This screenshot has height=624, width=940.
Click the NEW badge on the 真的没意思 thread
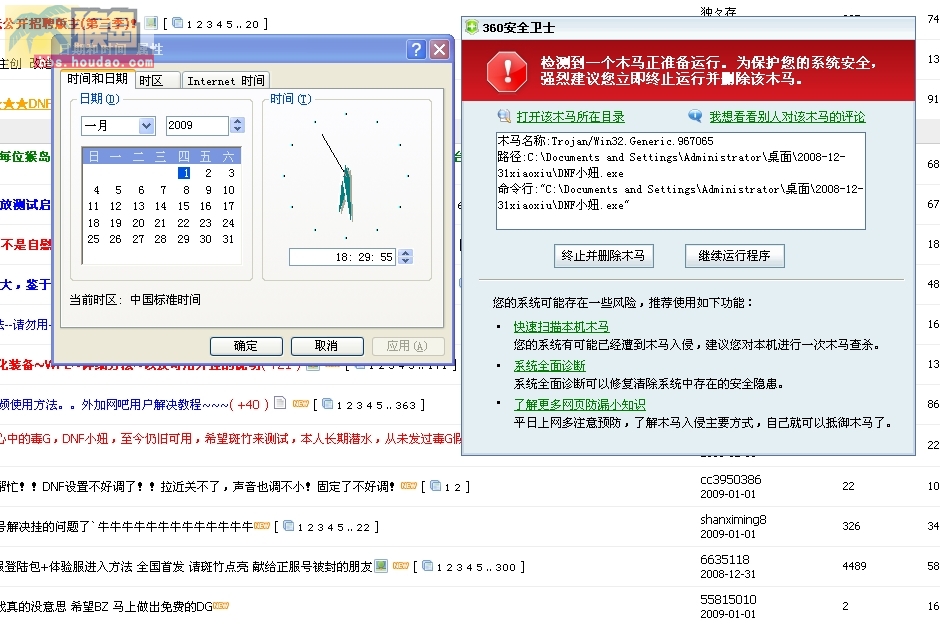(221, 605)
